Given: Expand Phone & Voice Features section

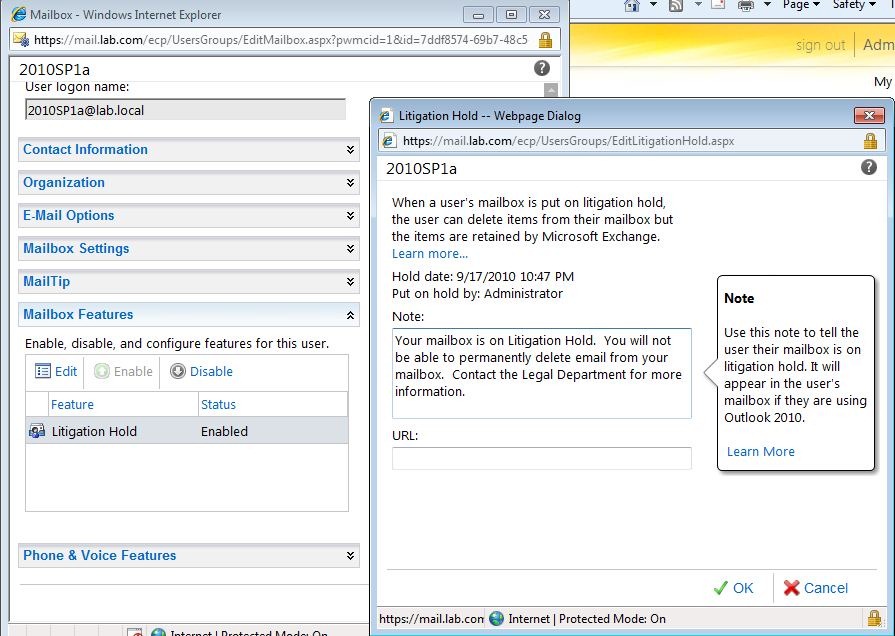Looking at the screenshot, I should [189, 556].
